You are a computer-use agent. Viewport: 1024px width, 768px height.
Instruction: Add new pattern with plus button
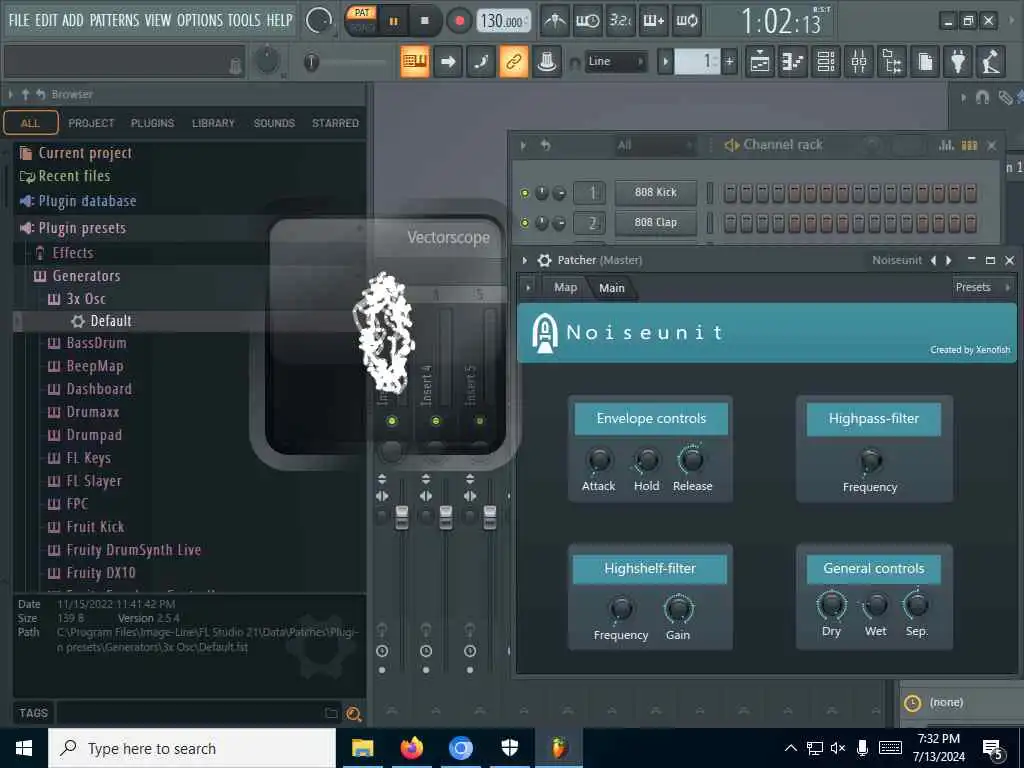coord(729,62)
